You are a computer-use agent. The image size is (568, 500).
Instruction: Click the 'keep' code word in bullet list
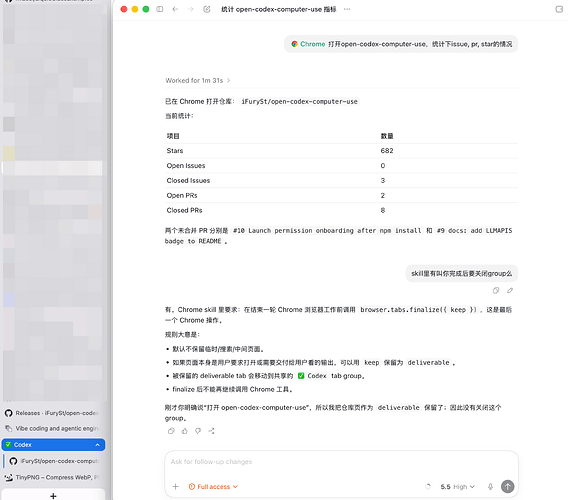coord(372,363)
